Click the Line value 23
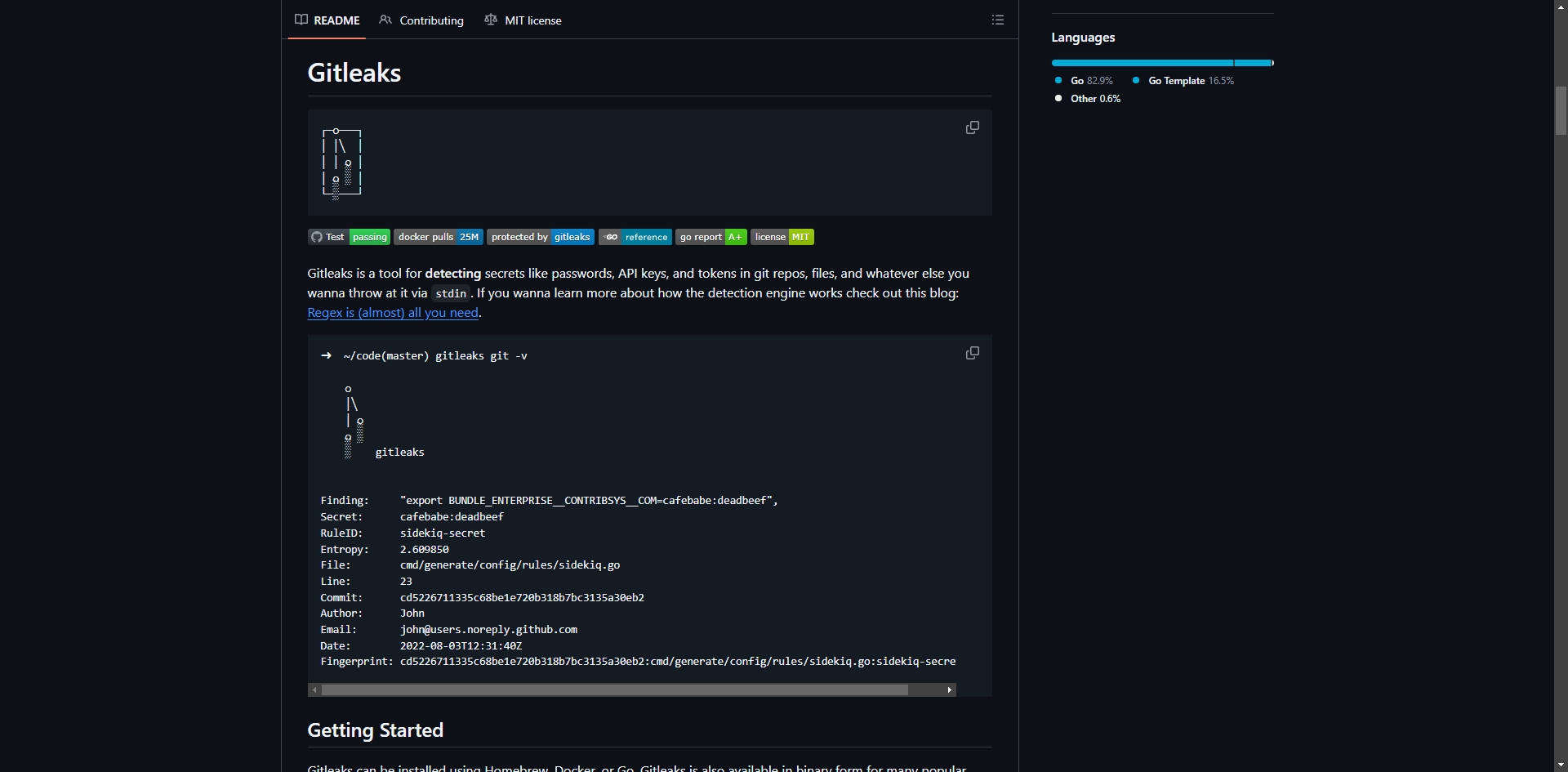Viewport: 1568px width, 772px height. tap(406, 582)
